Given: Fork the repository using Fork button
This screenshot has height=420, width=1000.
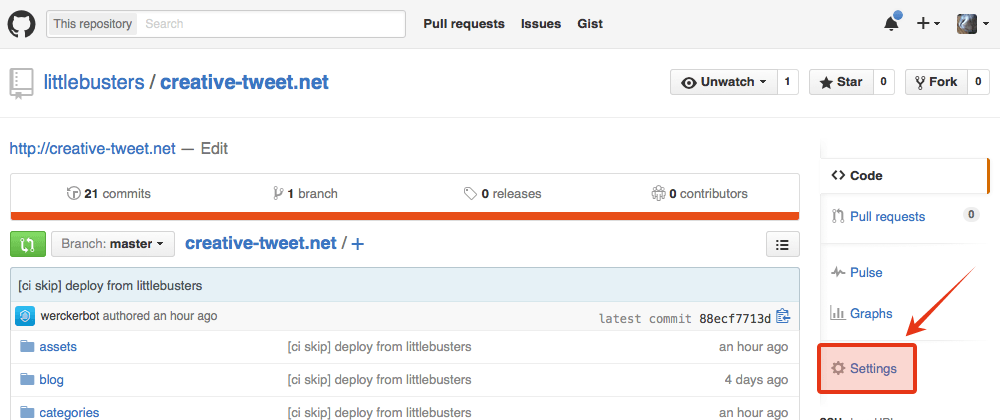Looking at the screenshot, I should click(x=934, y=82).
